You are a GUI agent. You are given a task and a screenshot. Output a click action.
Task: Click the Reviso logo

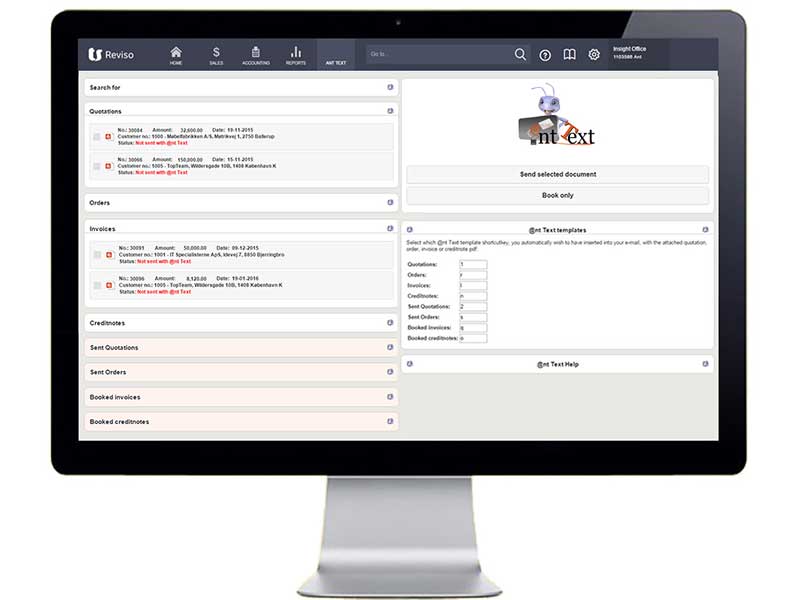111,55
